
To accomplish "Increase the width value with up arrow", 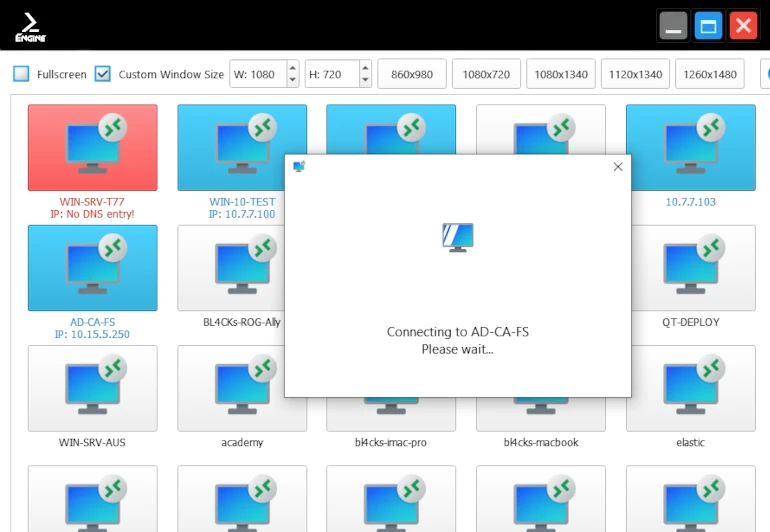I will point(293,68).
